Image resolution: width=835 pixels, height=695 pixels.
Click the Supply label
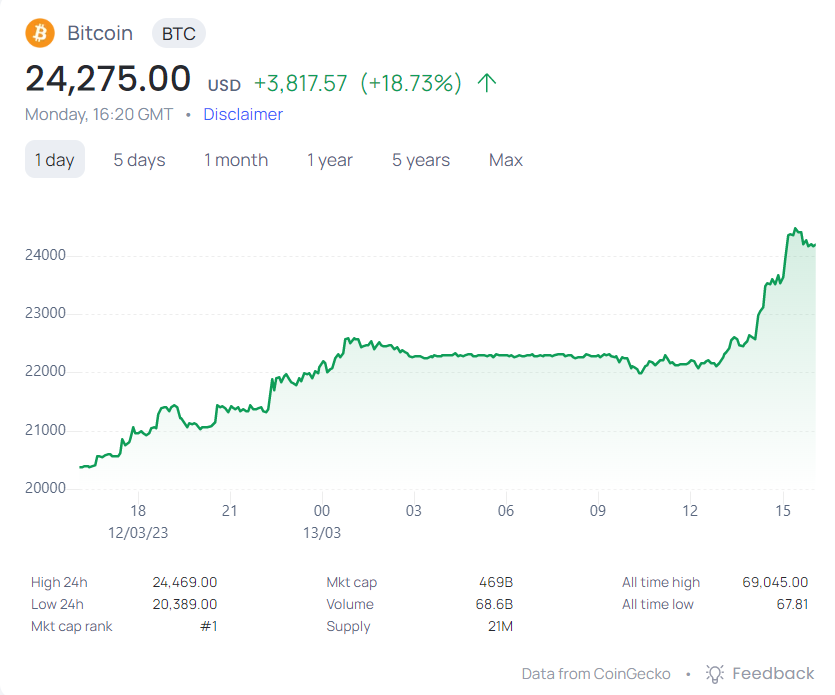pos(348,626)
